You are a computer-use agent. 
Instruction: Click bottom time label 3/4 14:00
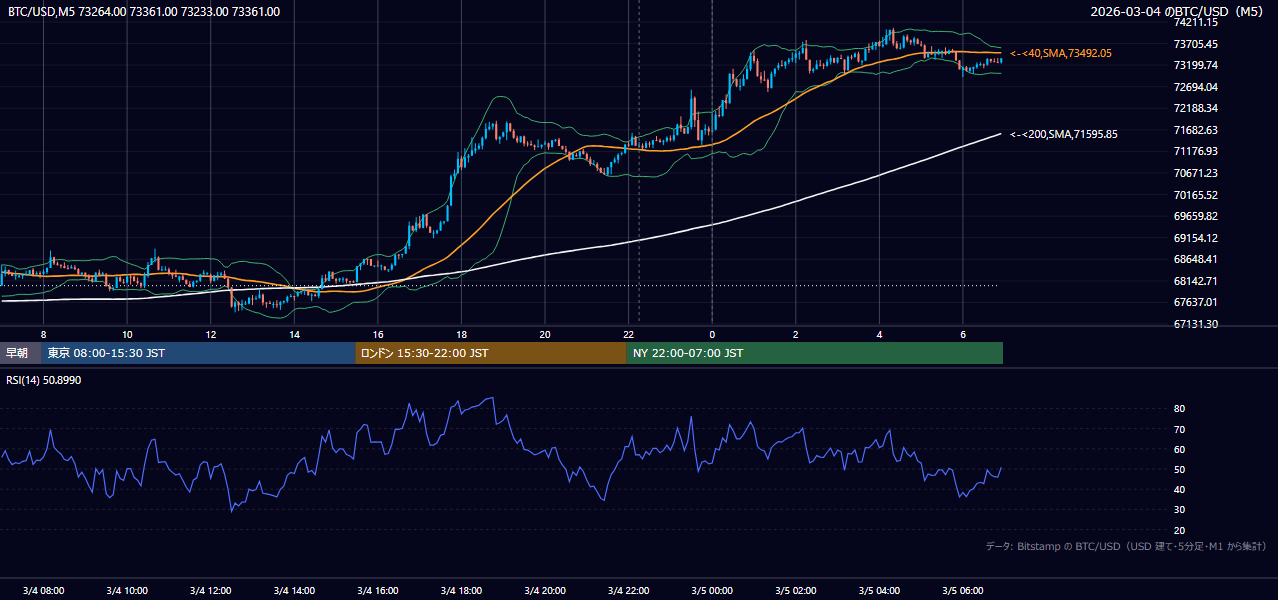(294, 591)
